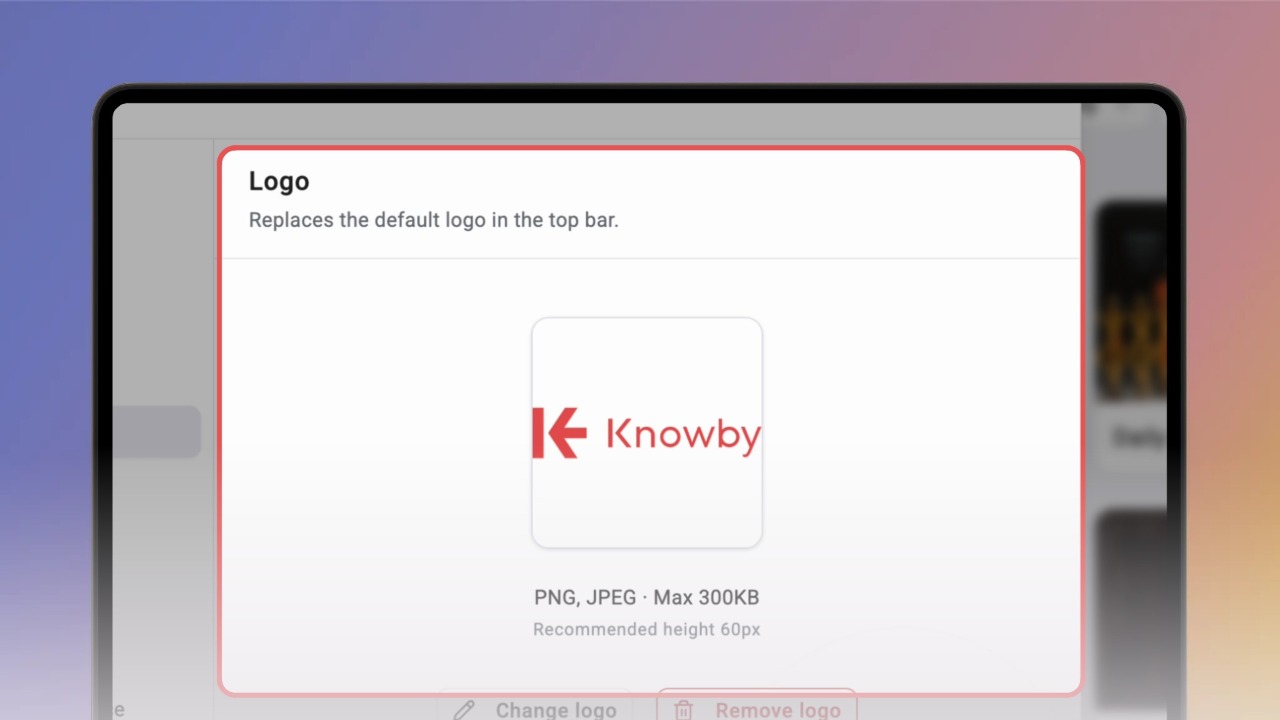Image resolution: width=1280 pixels, height=720 pixels.
Task: Select the Knowby logo preview thumbnail
Action: (x=647, y=433)
